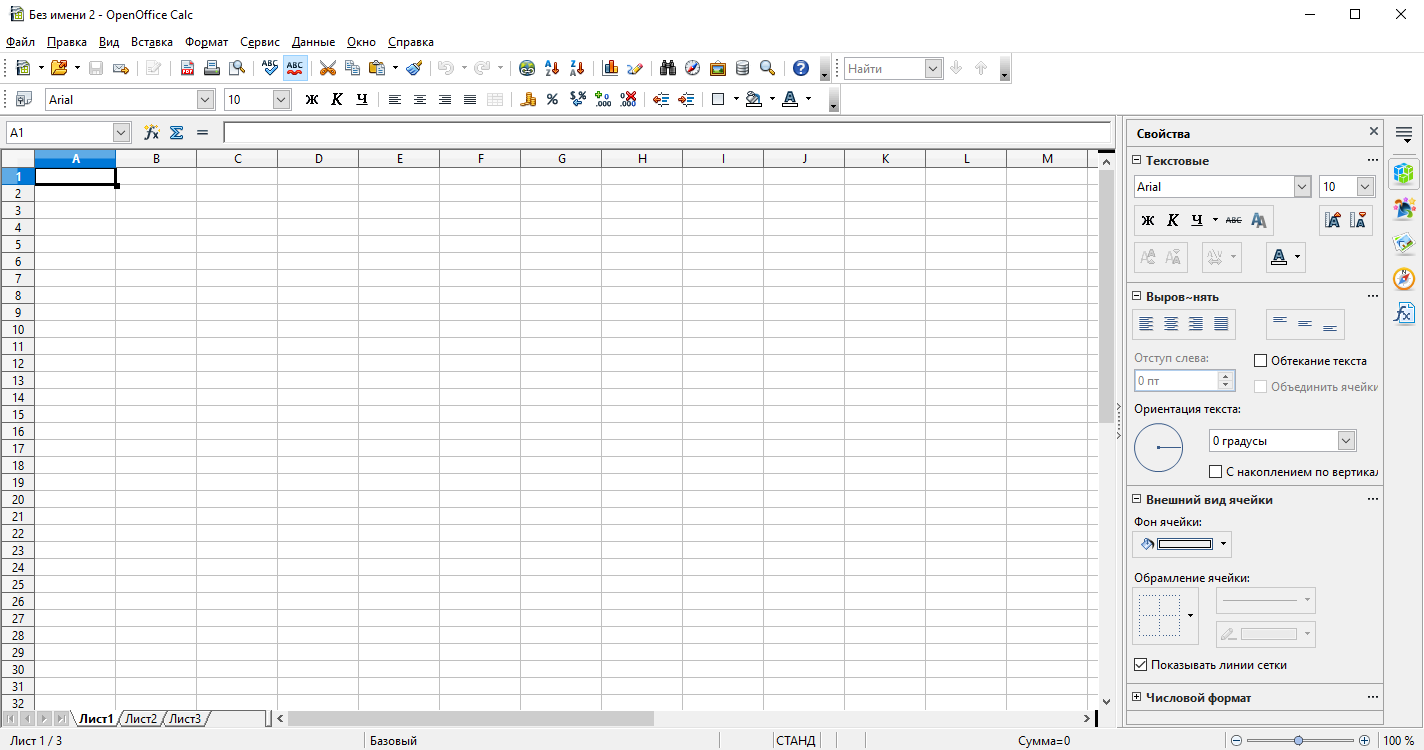1424x750 pixels.
Task: Click the Print file icon
Action: coord(212,68)
